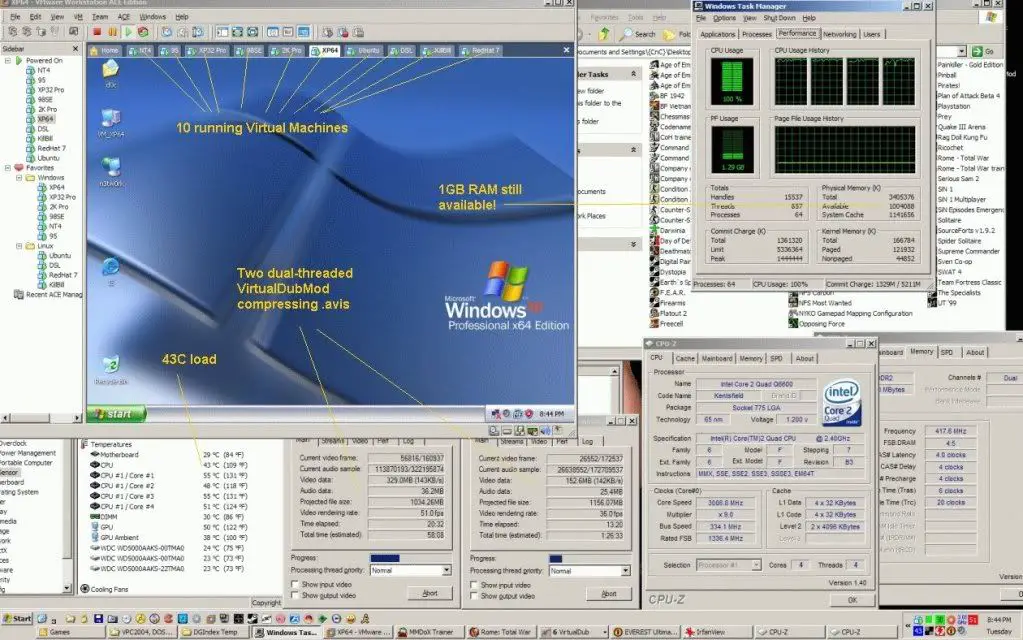Select the Opposing Force shortcut in Explorer

click(x=816, y=324)
